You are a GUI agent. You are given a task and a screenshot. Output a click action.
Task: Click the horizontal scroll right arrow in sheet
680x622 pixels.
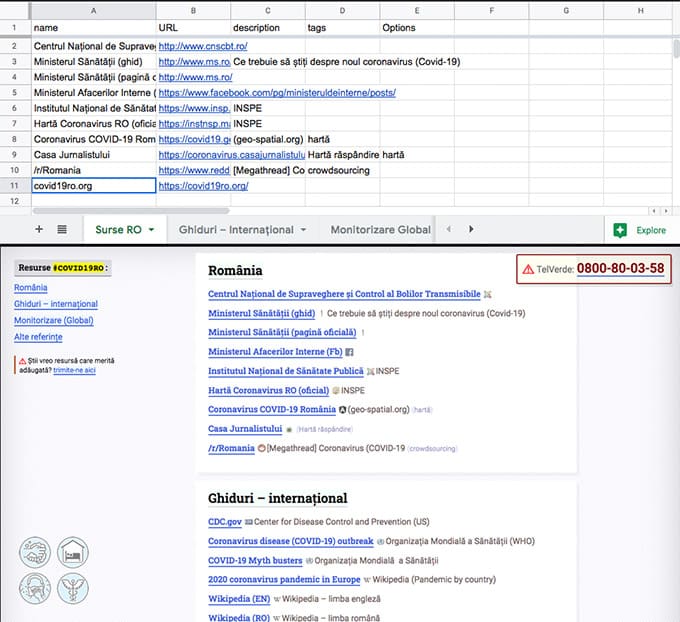tap(666, 211)
